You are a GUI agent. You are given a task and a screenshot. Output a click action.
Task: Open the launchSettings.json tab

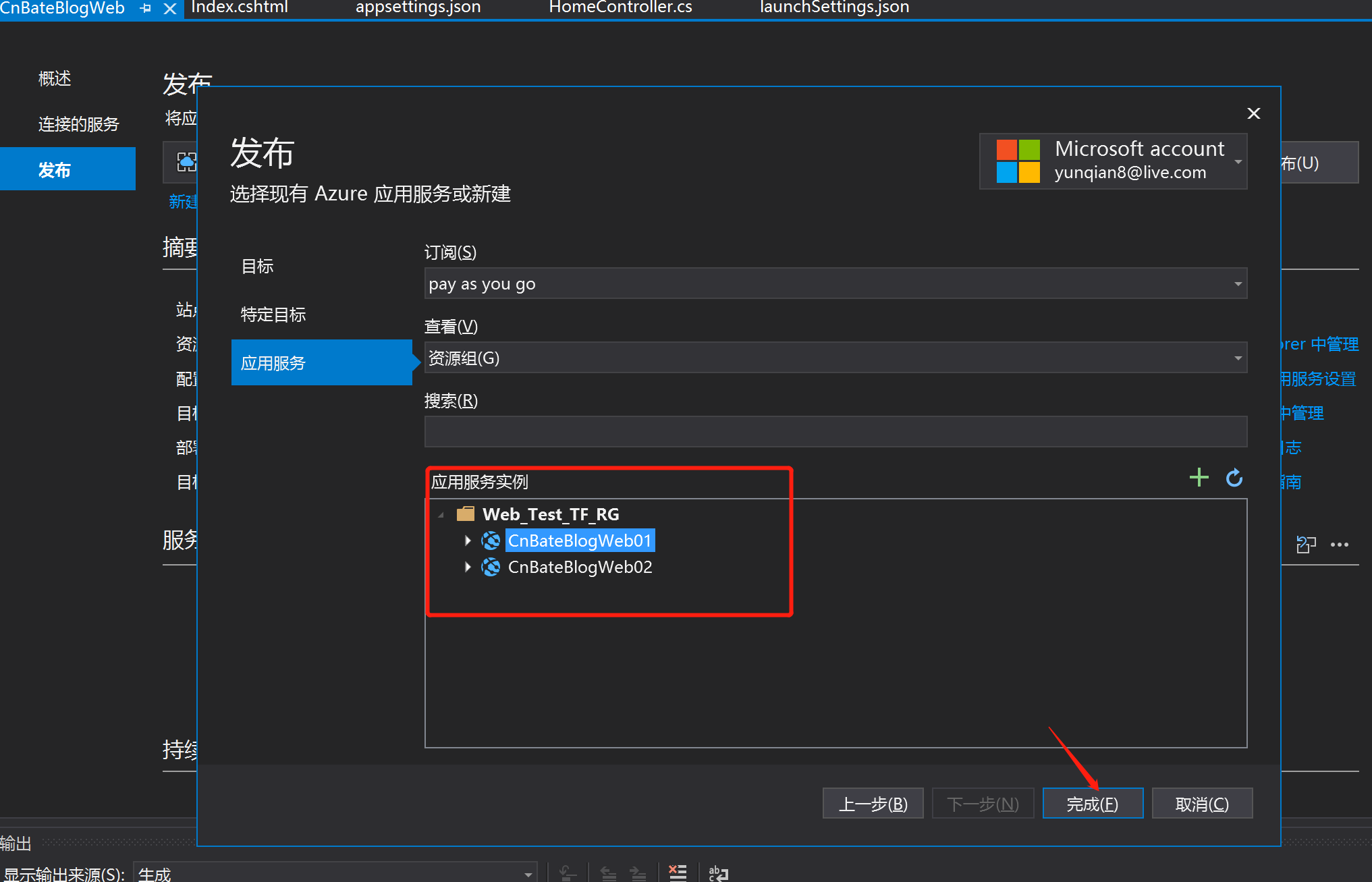pos(835,7)
